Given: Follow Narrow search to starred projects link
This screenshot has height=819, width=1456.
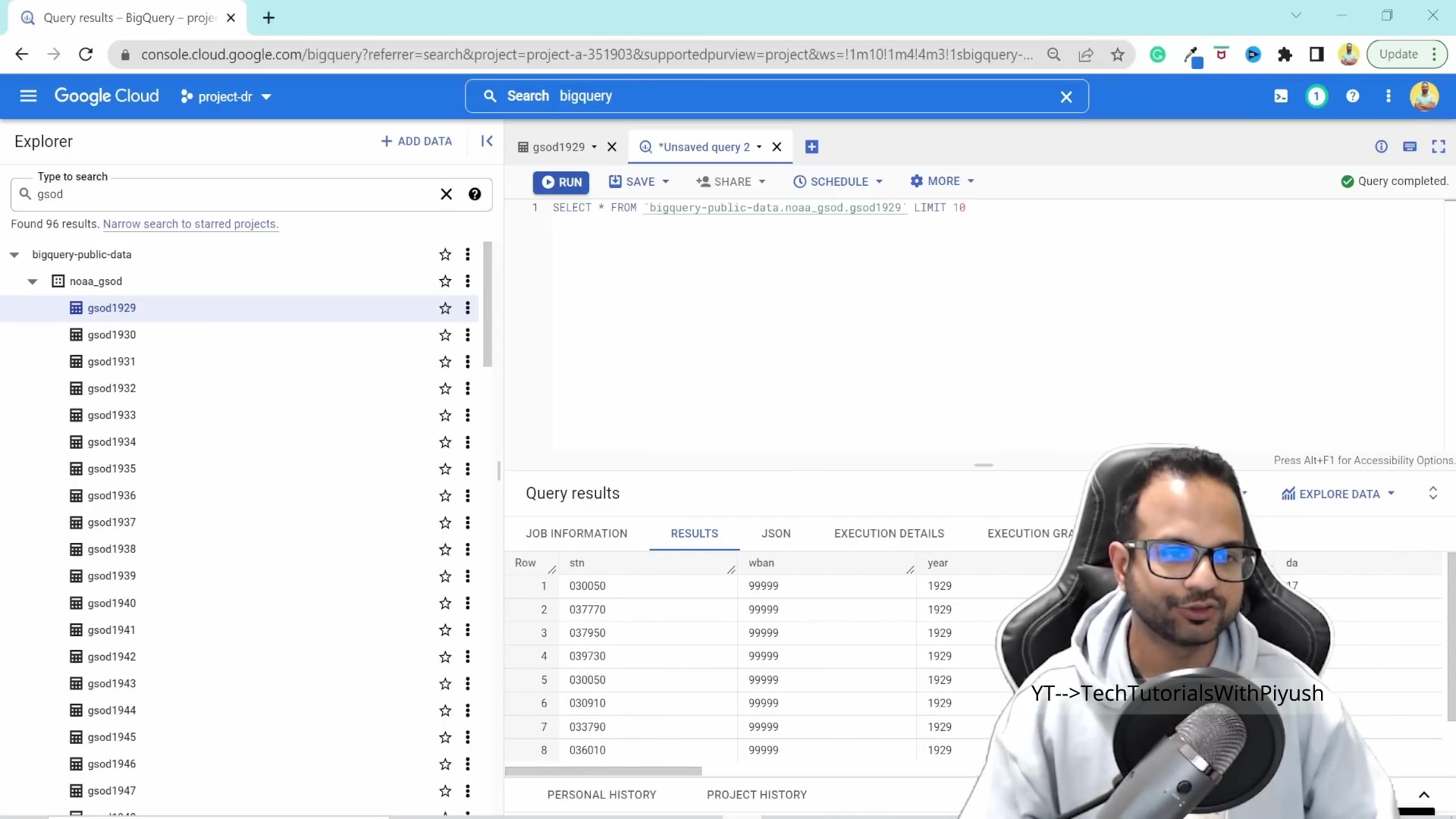Looking at the screenshot, I should 190,224.
